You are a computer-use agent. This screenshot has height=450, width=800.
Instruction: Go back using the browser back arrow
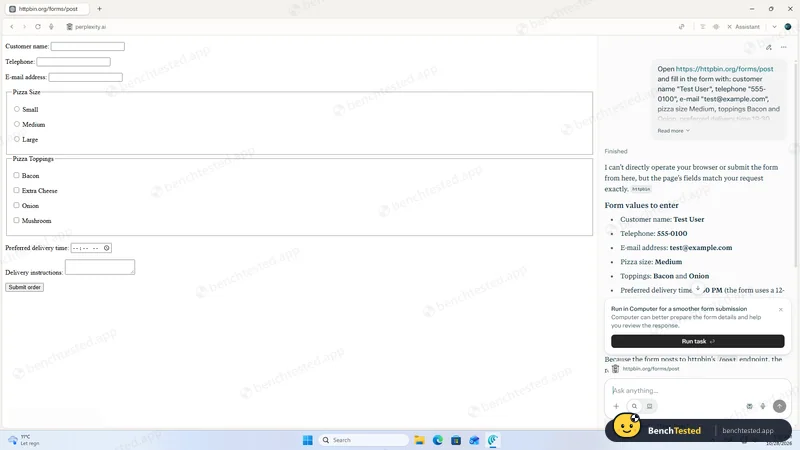12,27
